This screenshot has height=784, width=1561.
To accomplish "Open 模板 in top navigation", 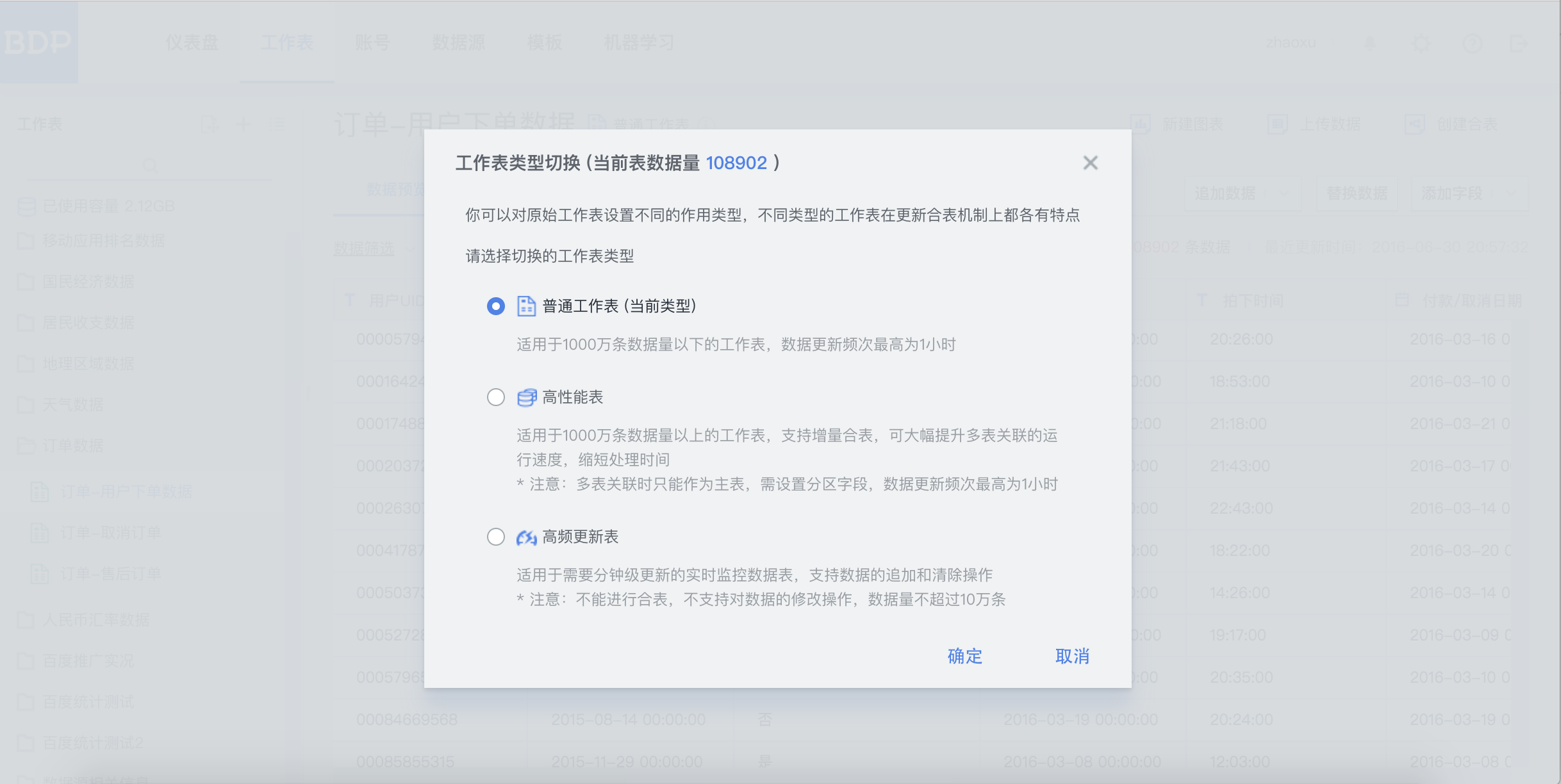I will 545,43.
